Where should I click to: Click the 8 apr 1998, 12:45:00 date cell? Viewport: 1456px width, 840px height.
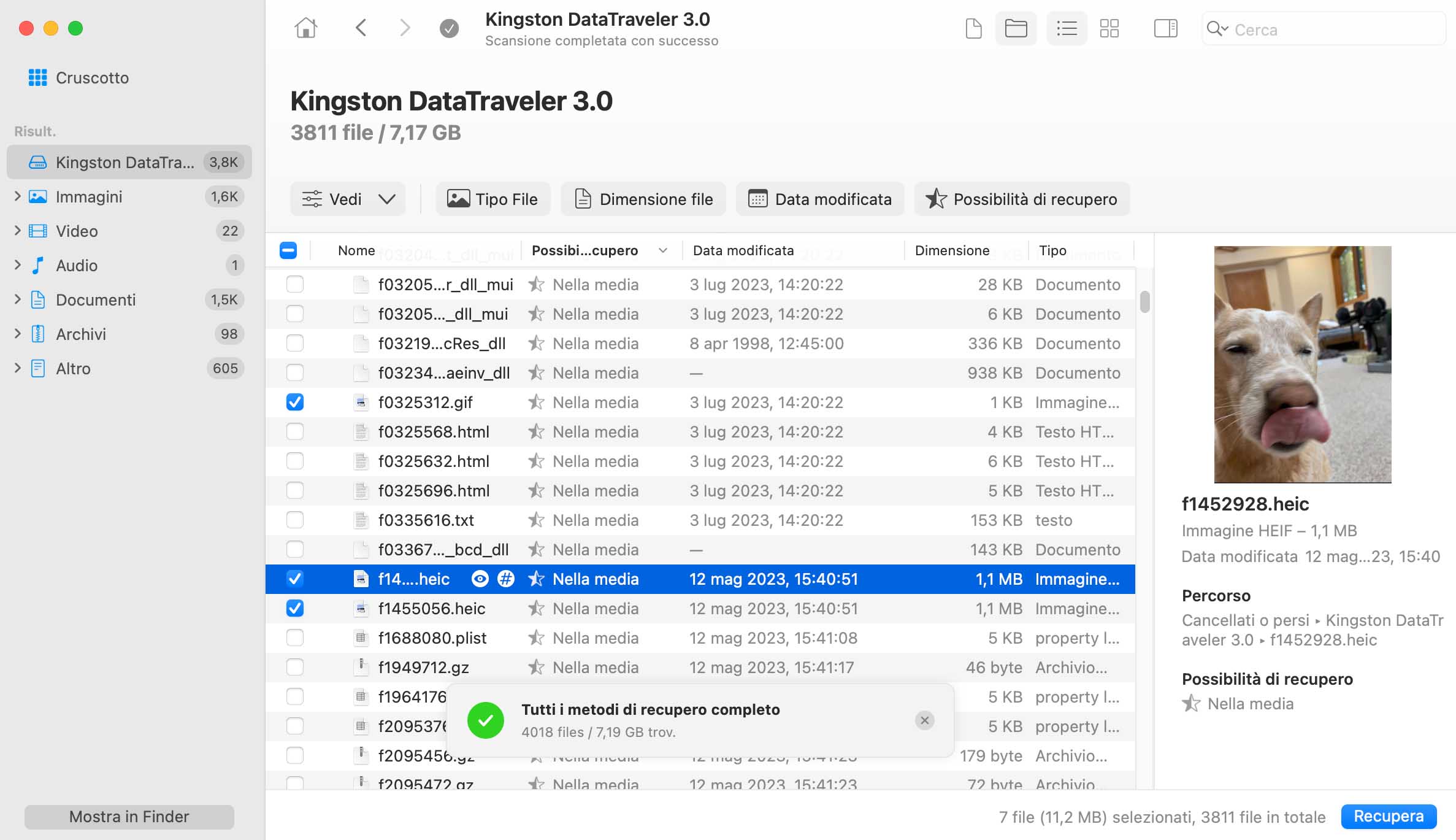766,344
